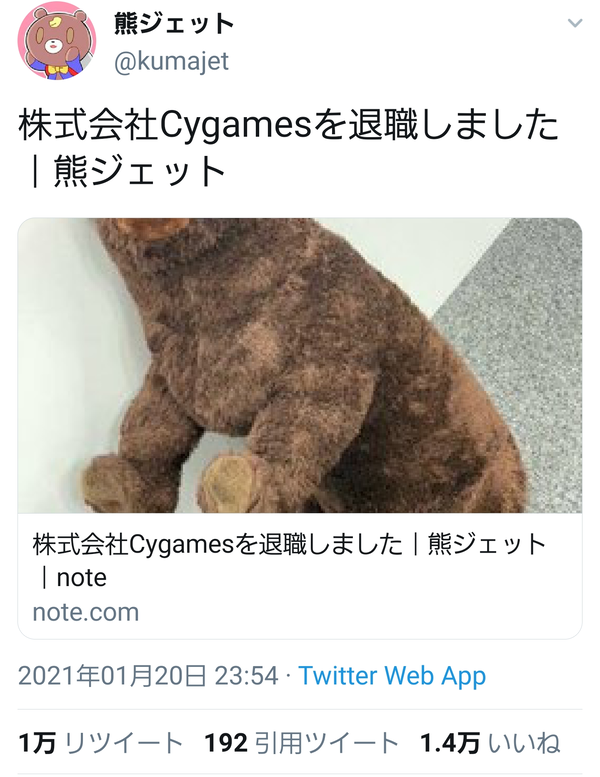
Task: Click the bear's tan paw pad in preview
Action: [x=229, y=481]
